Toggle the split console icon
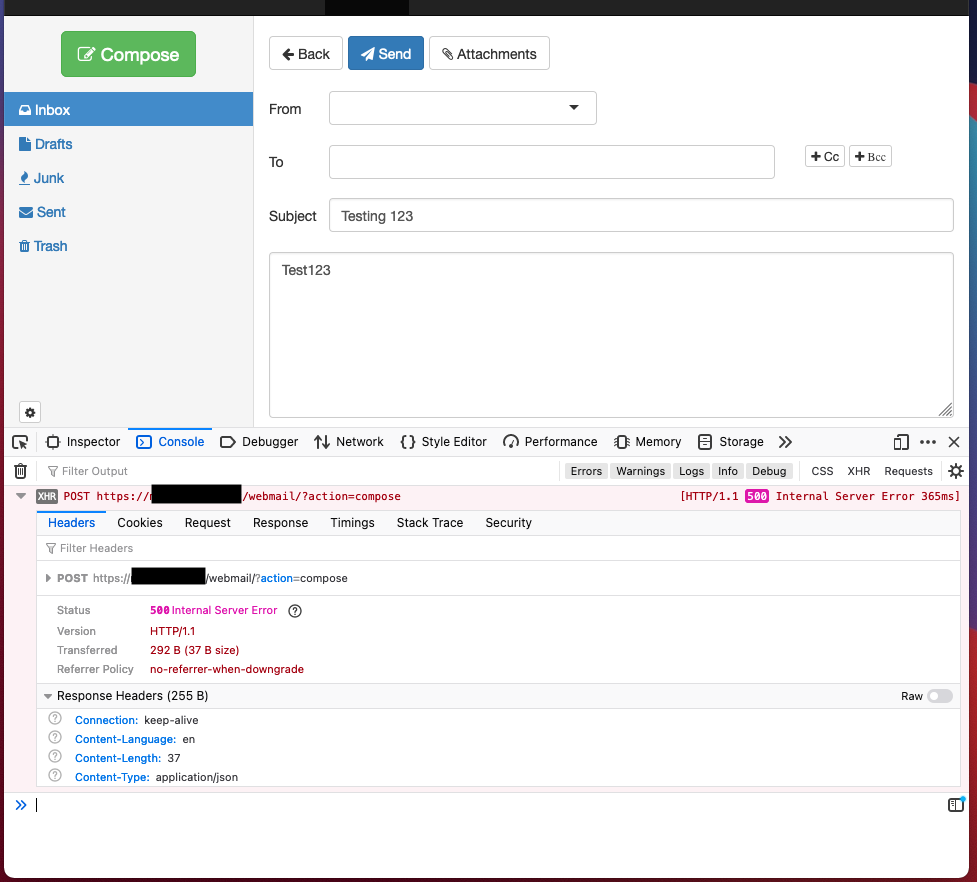977x882 pixels. point(955,804)
